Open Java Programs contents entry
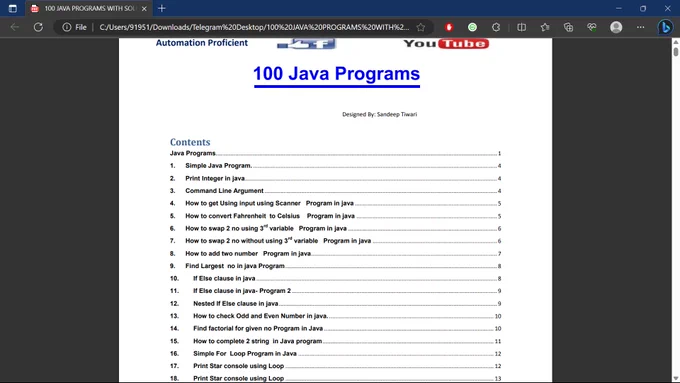The height and width of the screenshot is (383, 680). point(335,153)
